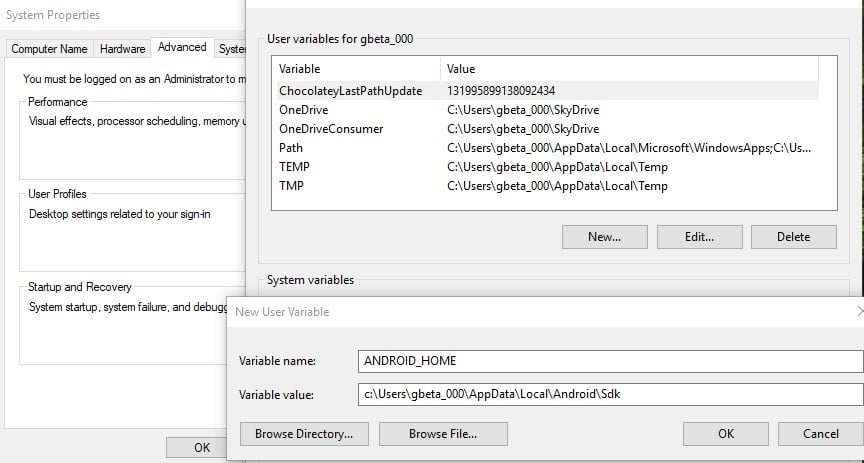The width and height of the screenshot is (864, 463).
Task: Cancel the New User Variable dialog
Action: point(821,434)
